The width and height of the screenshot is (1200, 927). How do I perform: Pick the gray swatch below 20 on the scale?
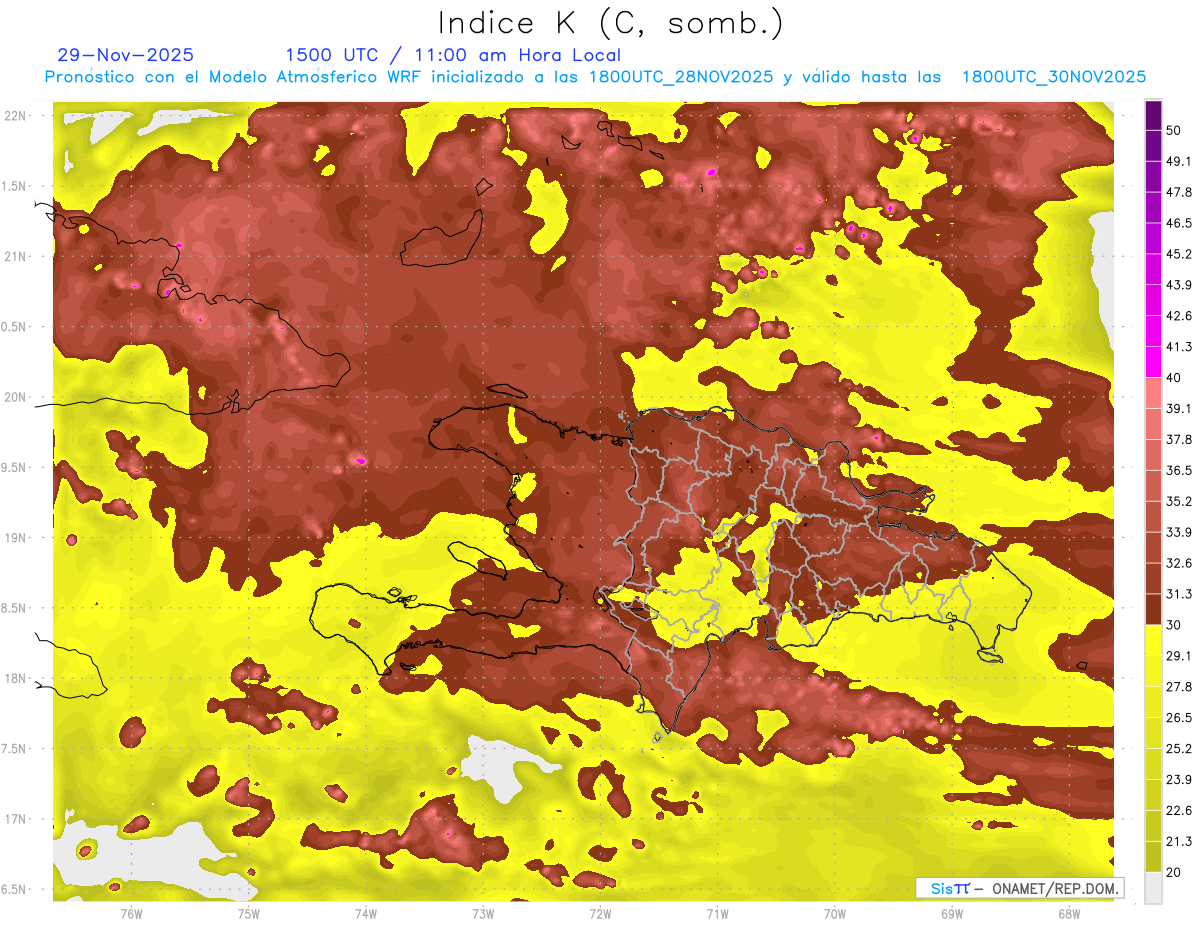[x=1153, y=887]
